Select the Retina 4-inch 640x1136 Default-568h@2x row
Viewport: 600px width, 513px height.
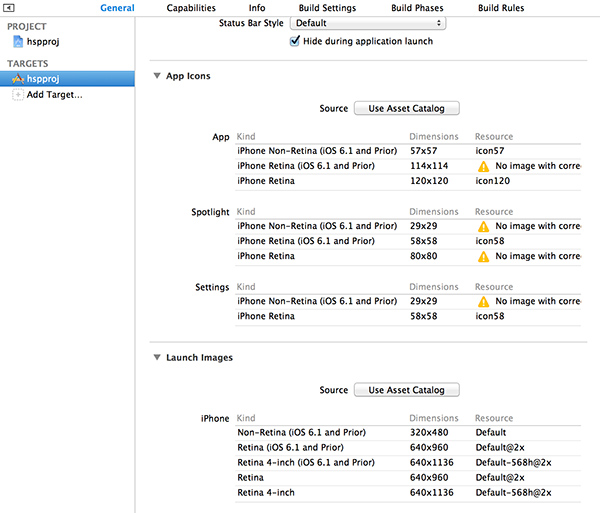(x=406, y=493)
